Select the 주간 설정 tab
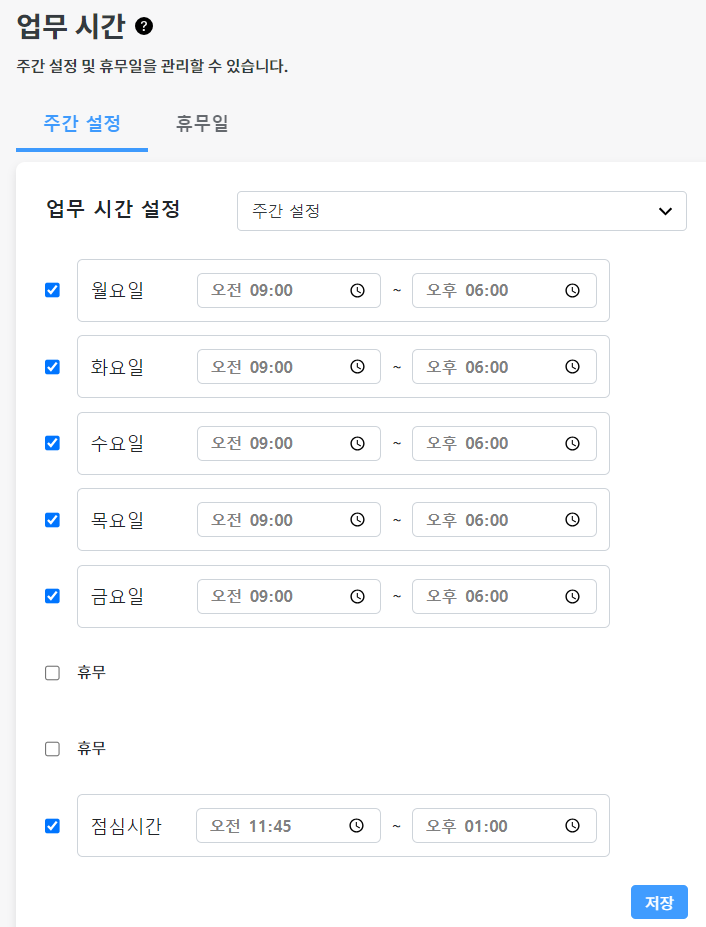The height and width of the screenshot is (927, 706). (x=82, y=124)
